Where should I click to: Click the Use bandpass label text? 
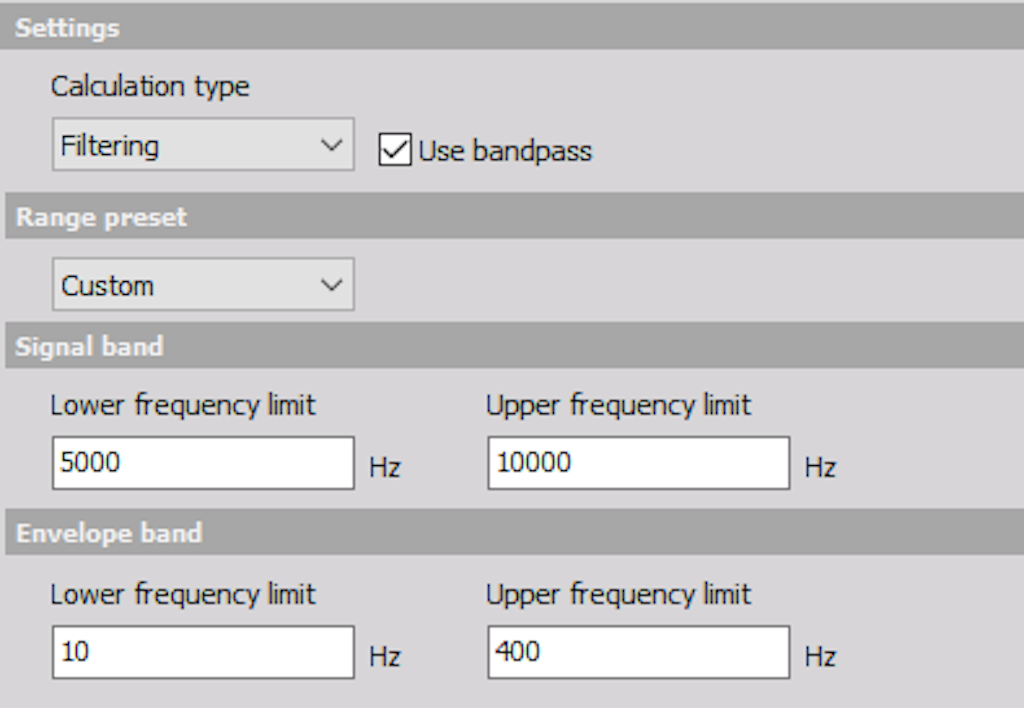pos(505,151)
